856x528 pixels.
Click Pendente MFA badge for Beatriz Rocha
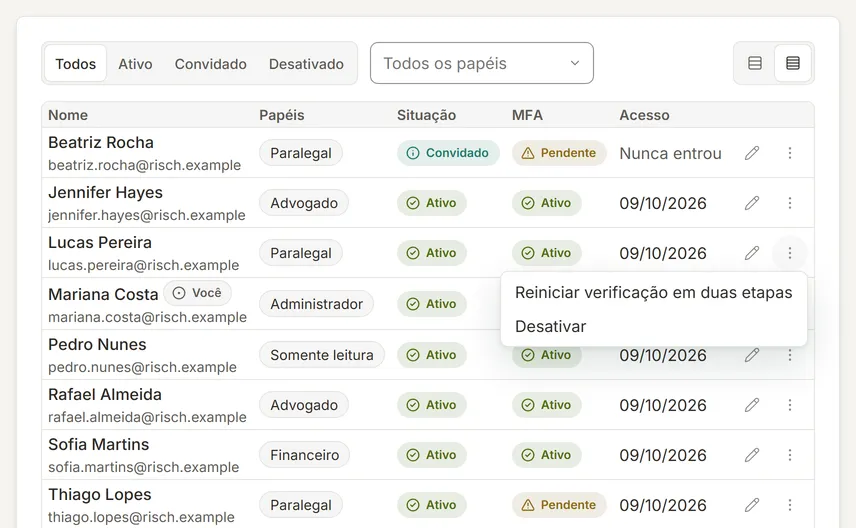(x=559, y=153)
